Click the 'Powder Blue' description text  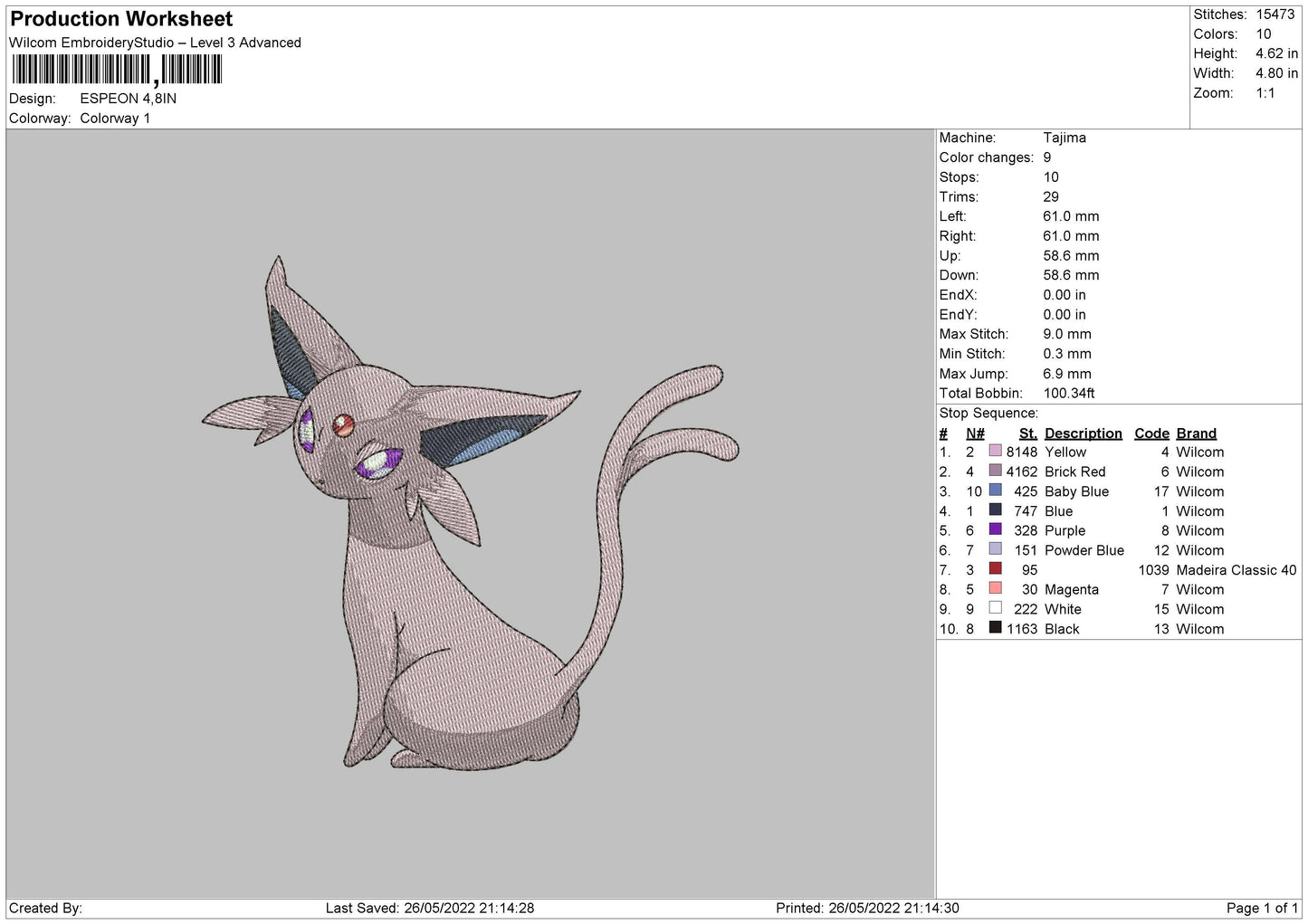tap(1084, 550)
